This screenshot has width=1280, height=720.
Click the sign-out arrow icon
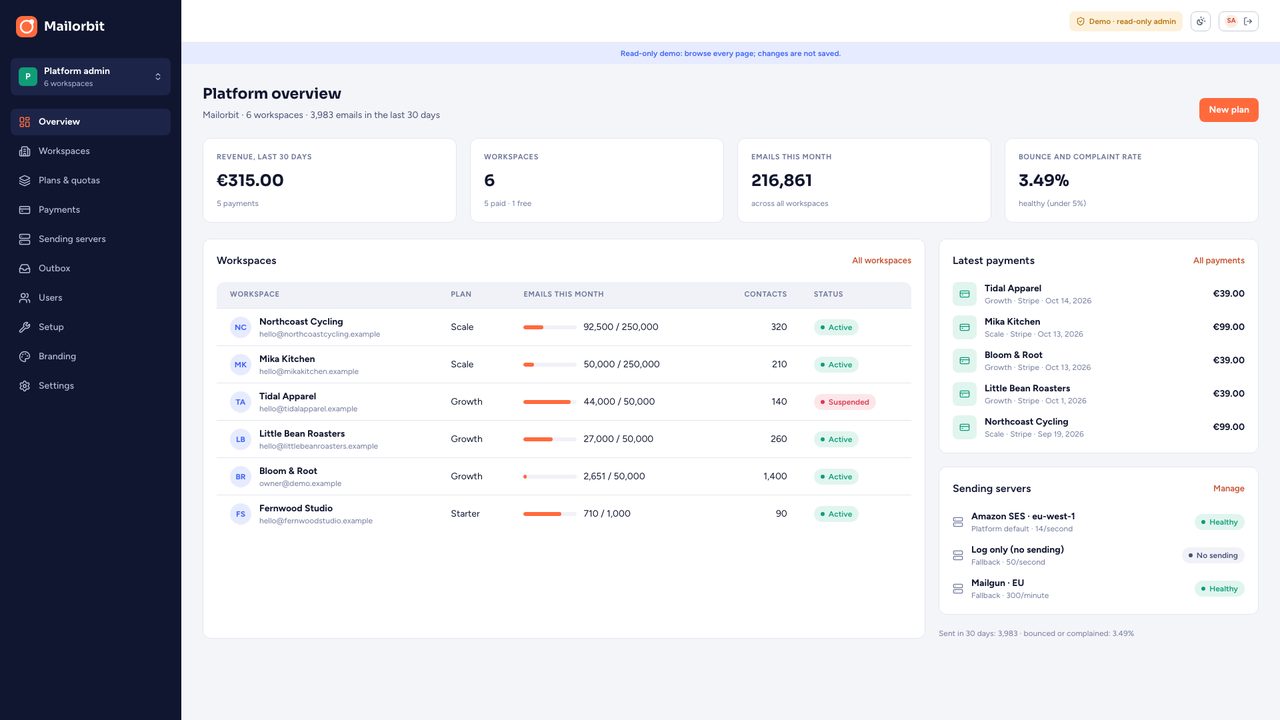[1248, 21]
